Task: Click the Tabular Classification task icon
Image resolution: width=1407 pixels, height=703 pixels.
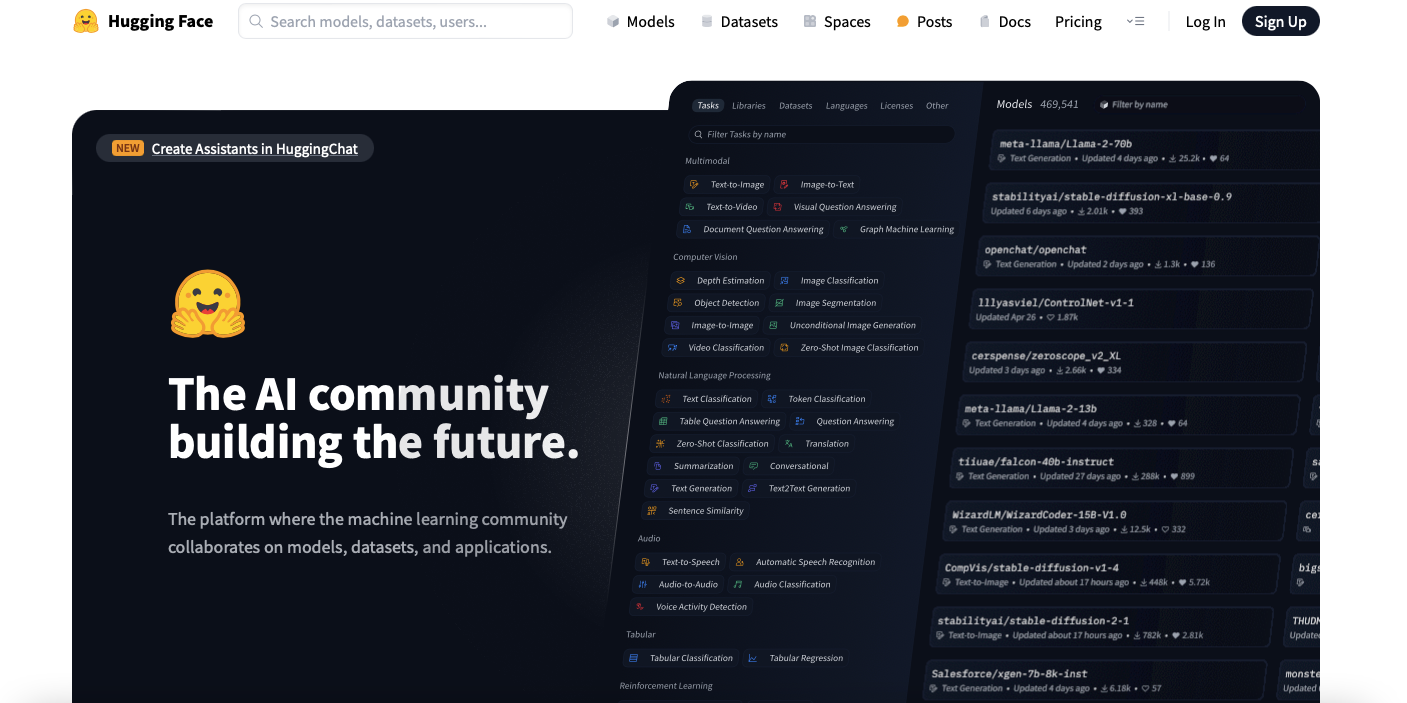Action: click(633, 658)
